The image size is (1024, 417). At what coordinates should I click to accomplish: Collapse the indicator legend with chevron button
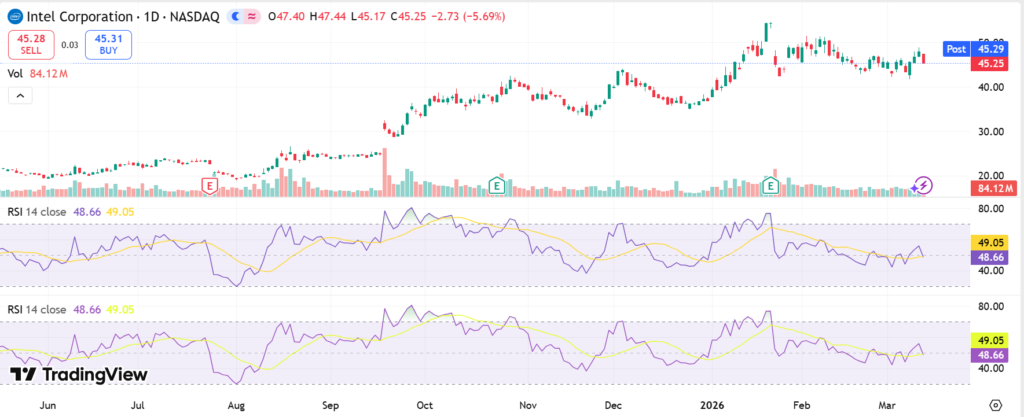pos(19,96)
